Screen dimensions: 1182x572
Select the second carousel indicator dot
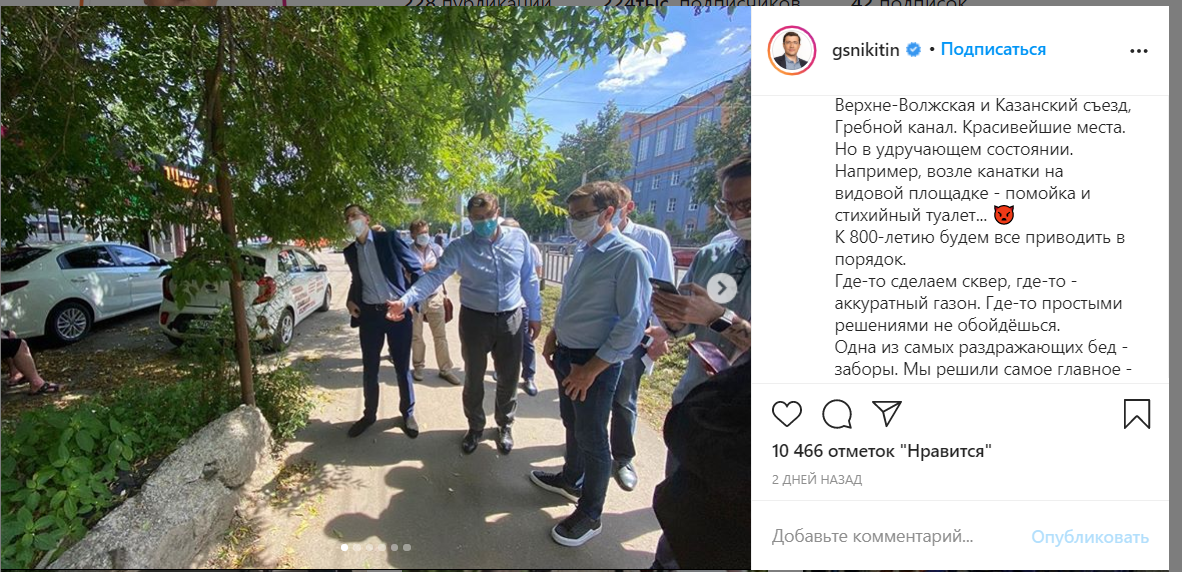(x=357, y=548)
